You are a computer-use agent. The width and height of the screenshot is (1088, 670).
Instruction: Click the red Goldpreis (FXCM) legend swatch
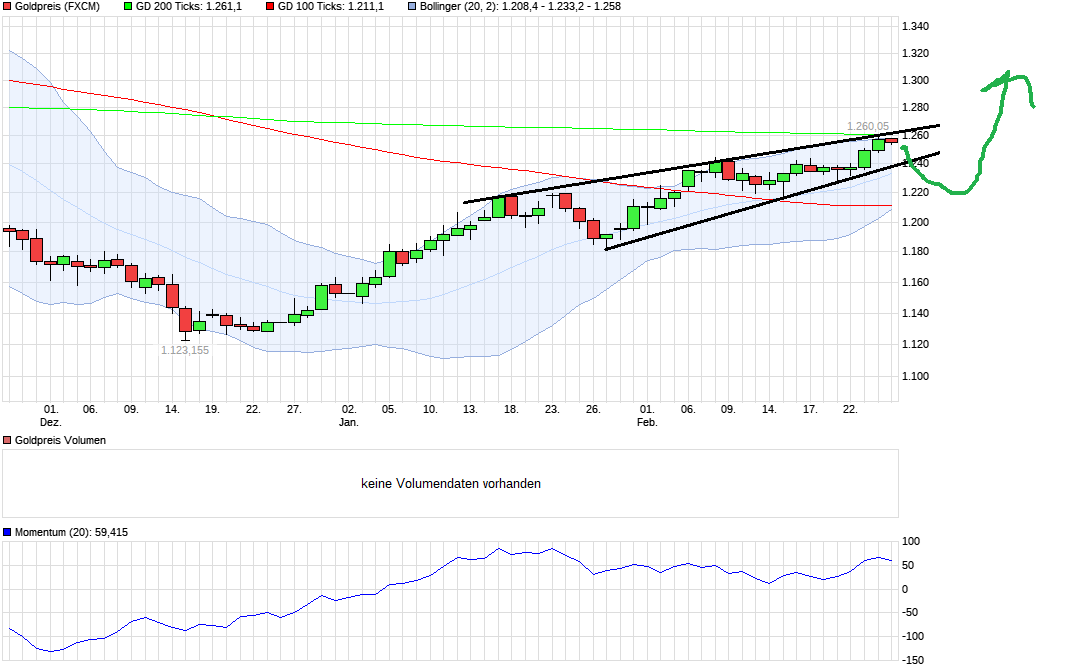pos(7,6)
